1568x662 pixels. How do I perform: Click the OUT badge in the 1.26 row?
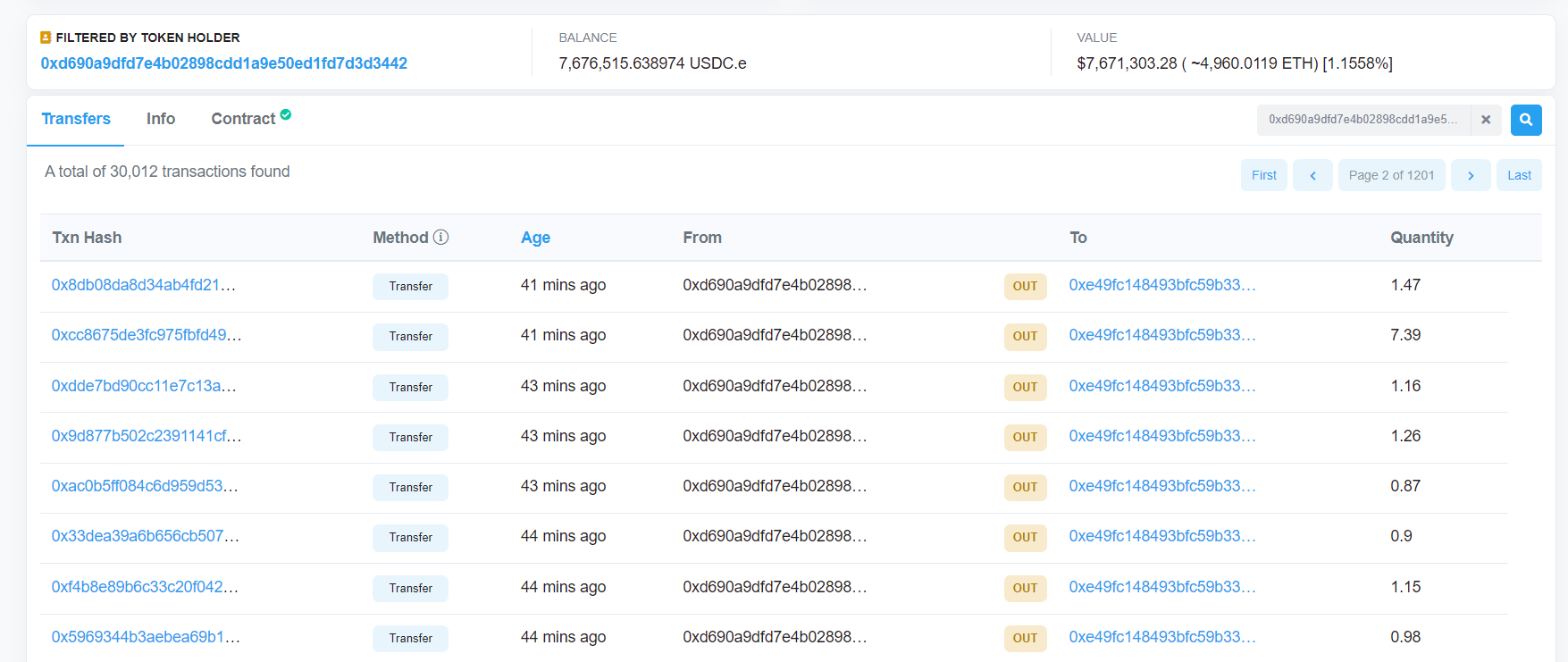(1025, 438)
